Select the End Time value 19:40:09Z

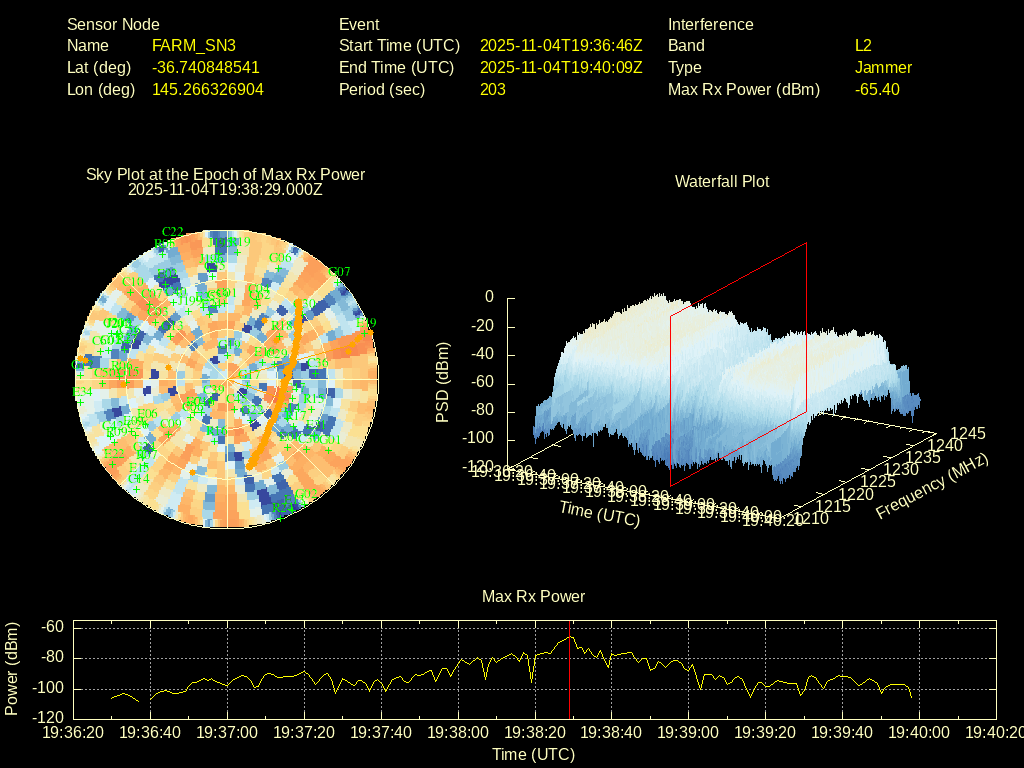tap(561, 67)
